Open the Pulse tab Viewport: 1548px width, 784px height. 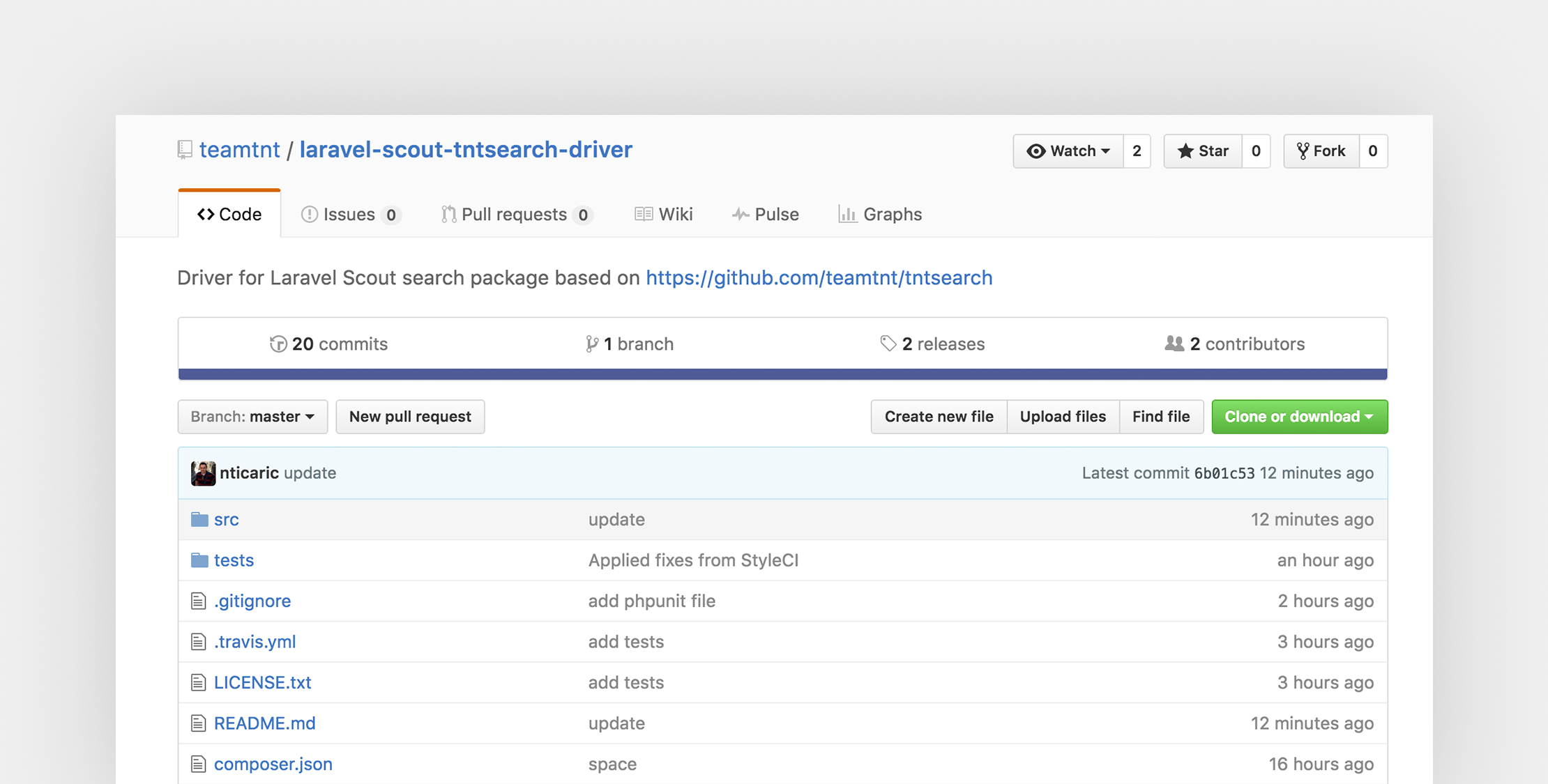pyautogui.click(x=766, y=214)
